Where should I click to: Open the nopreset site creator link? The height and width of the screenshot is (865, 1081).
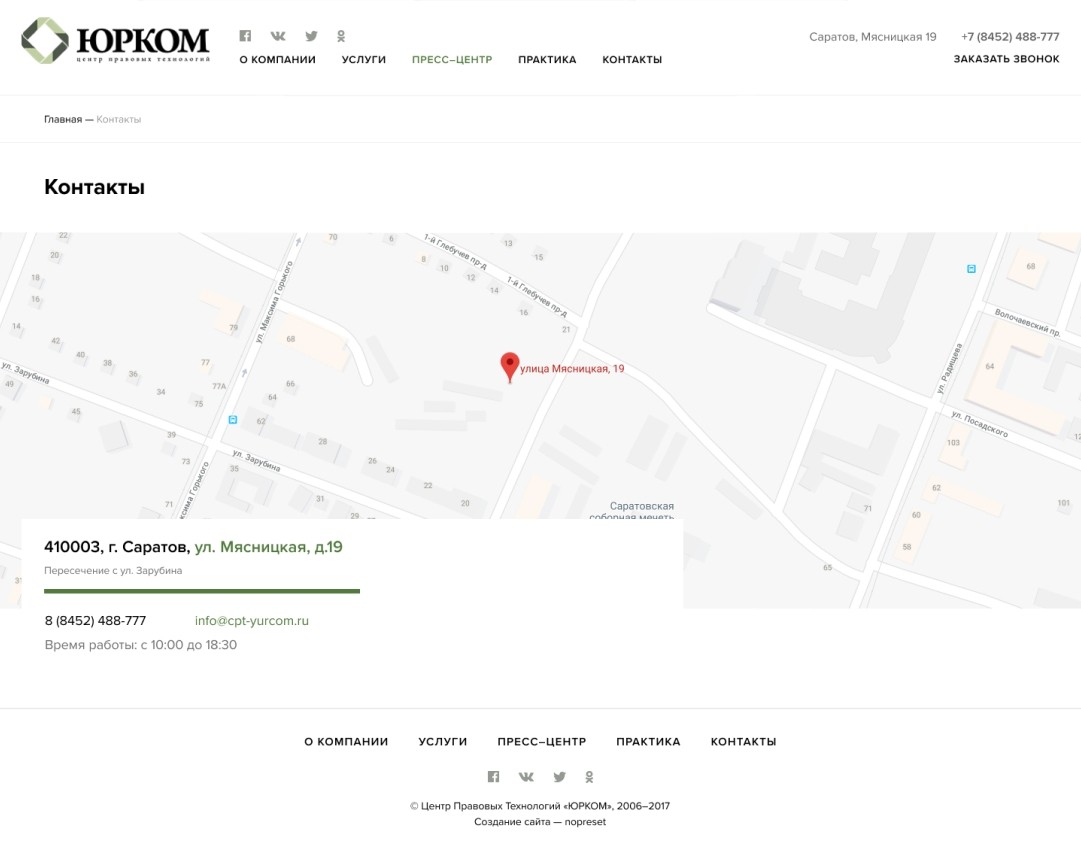click(585, 822)
